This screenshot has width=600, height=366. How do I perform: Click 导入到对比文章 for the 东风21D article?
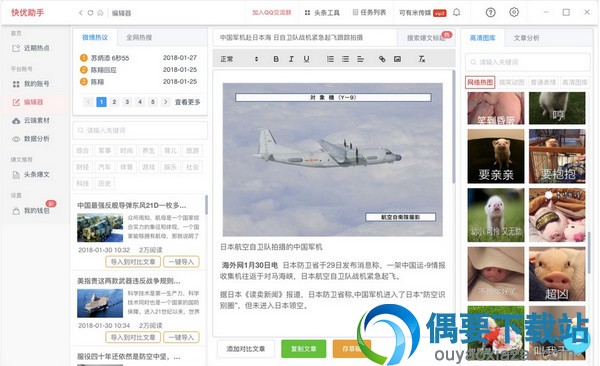pyautogui.click(x=133, y=262)
